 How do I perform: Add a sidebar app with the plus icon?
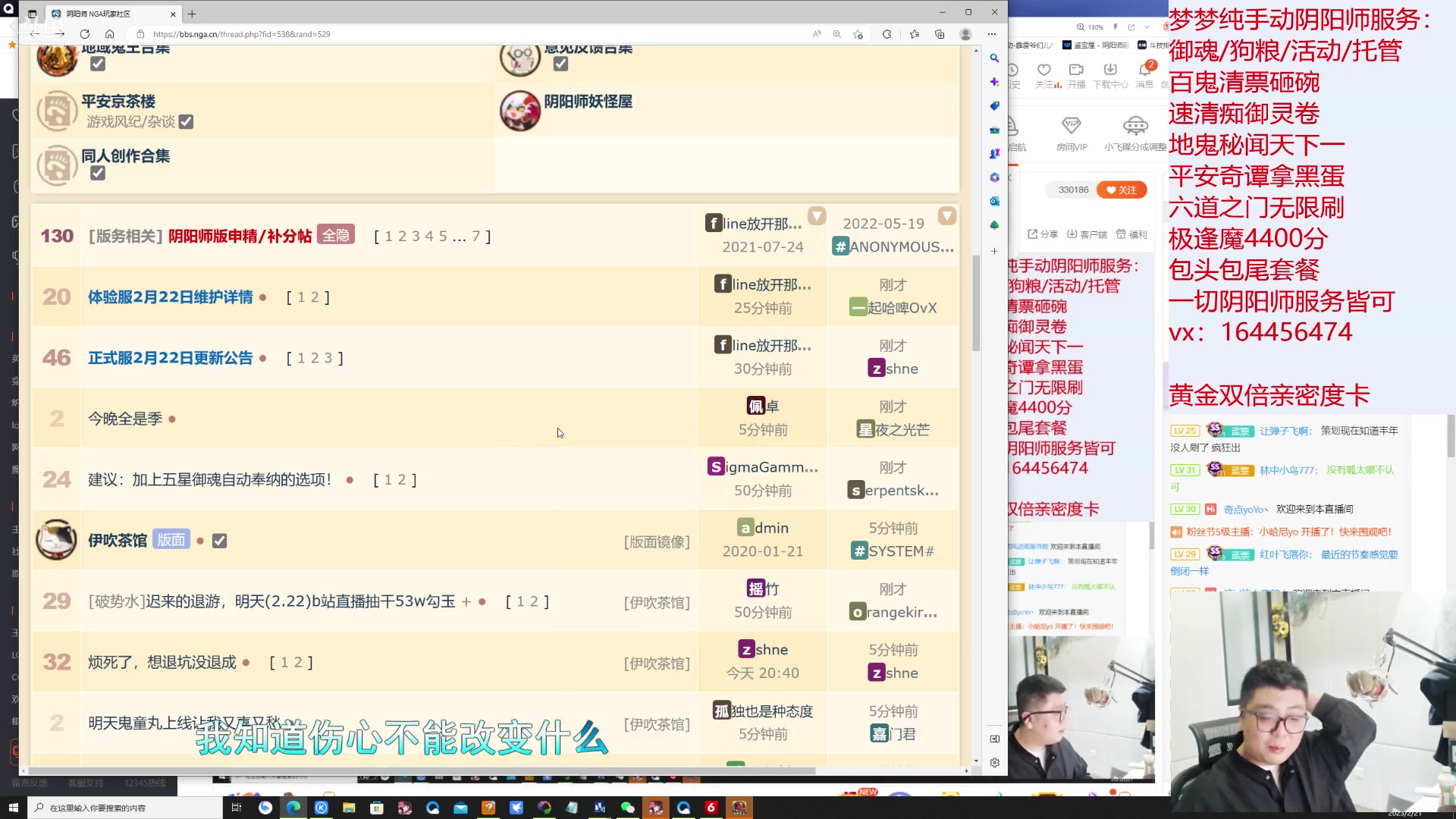click(x=994, y=251)
